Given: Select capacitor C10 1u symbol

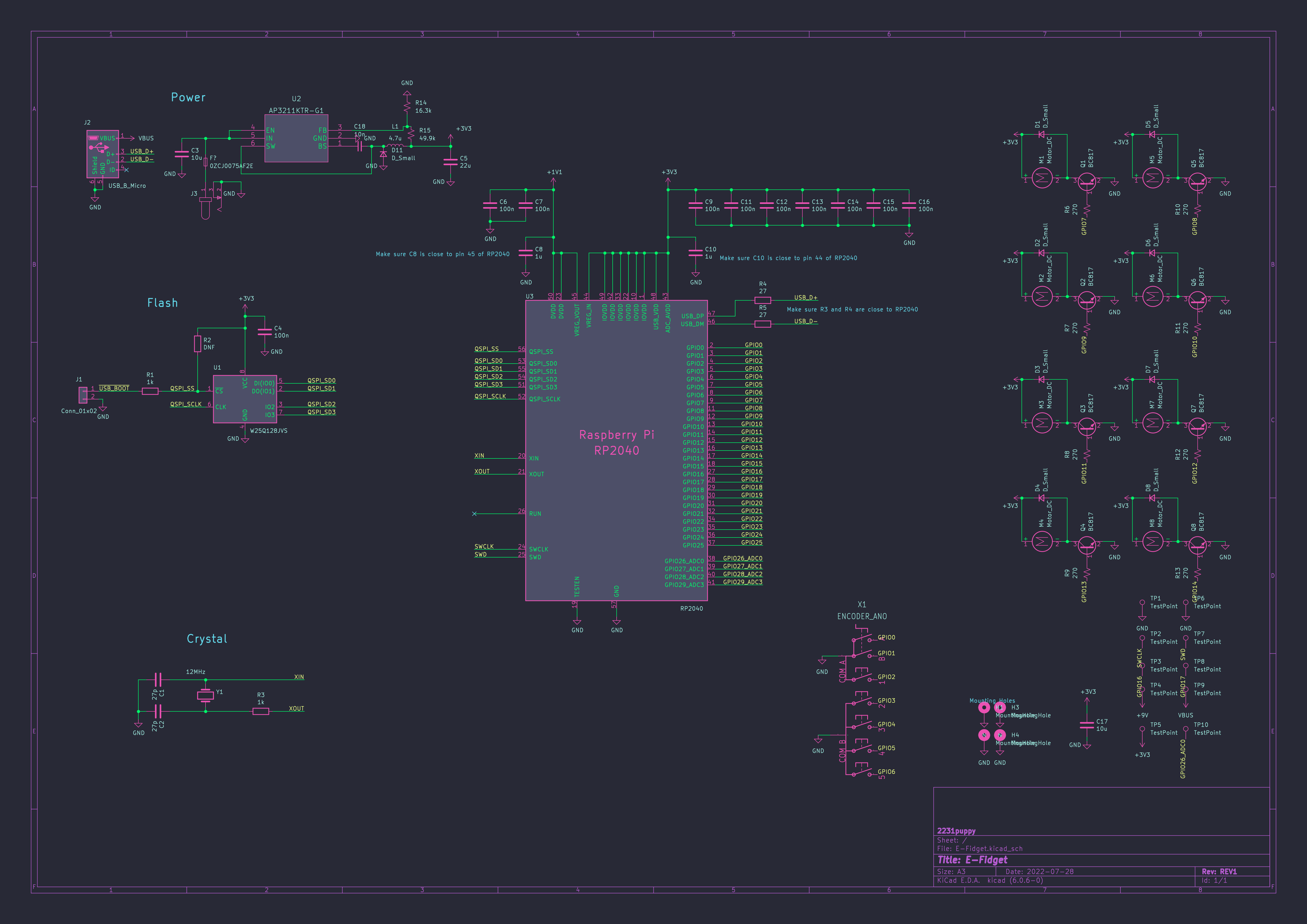Looking at the screenshot, I should pyautogui.click(x=696, y=253).
